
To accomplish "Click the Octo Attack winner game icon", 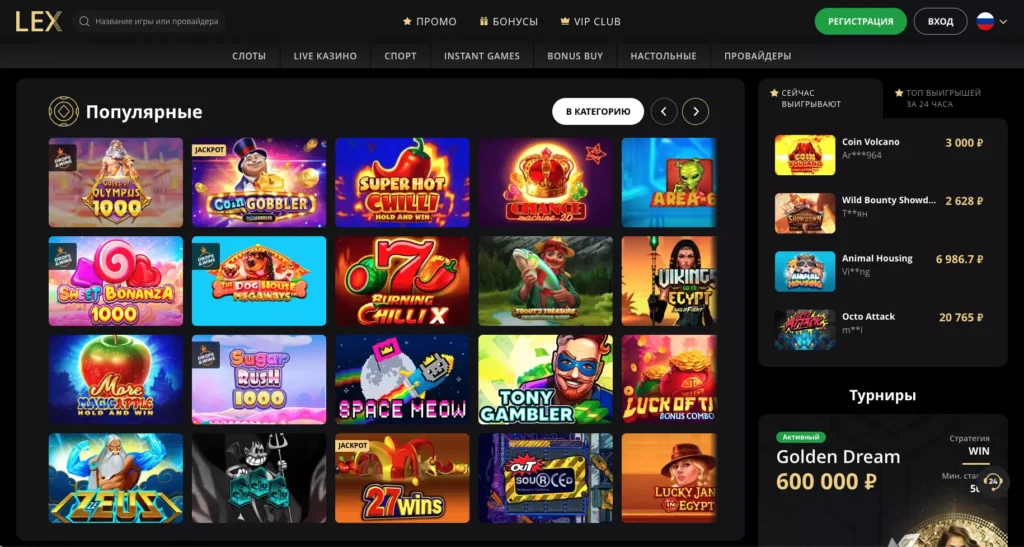I will coord(805,330).
